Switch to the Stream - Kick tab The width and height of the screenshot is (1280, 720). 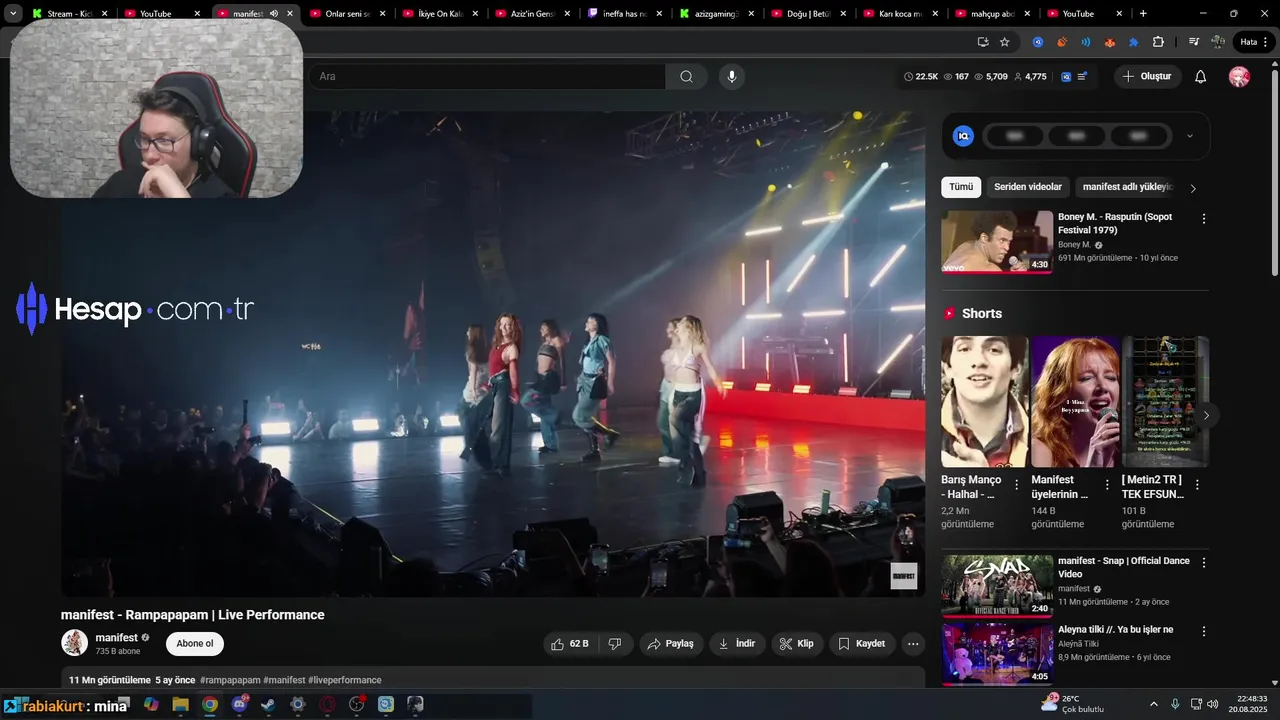pos(69,14)
